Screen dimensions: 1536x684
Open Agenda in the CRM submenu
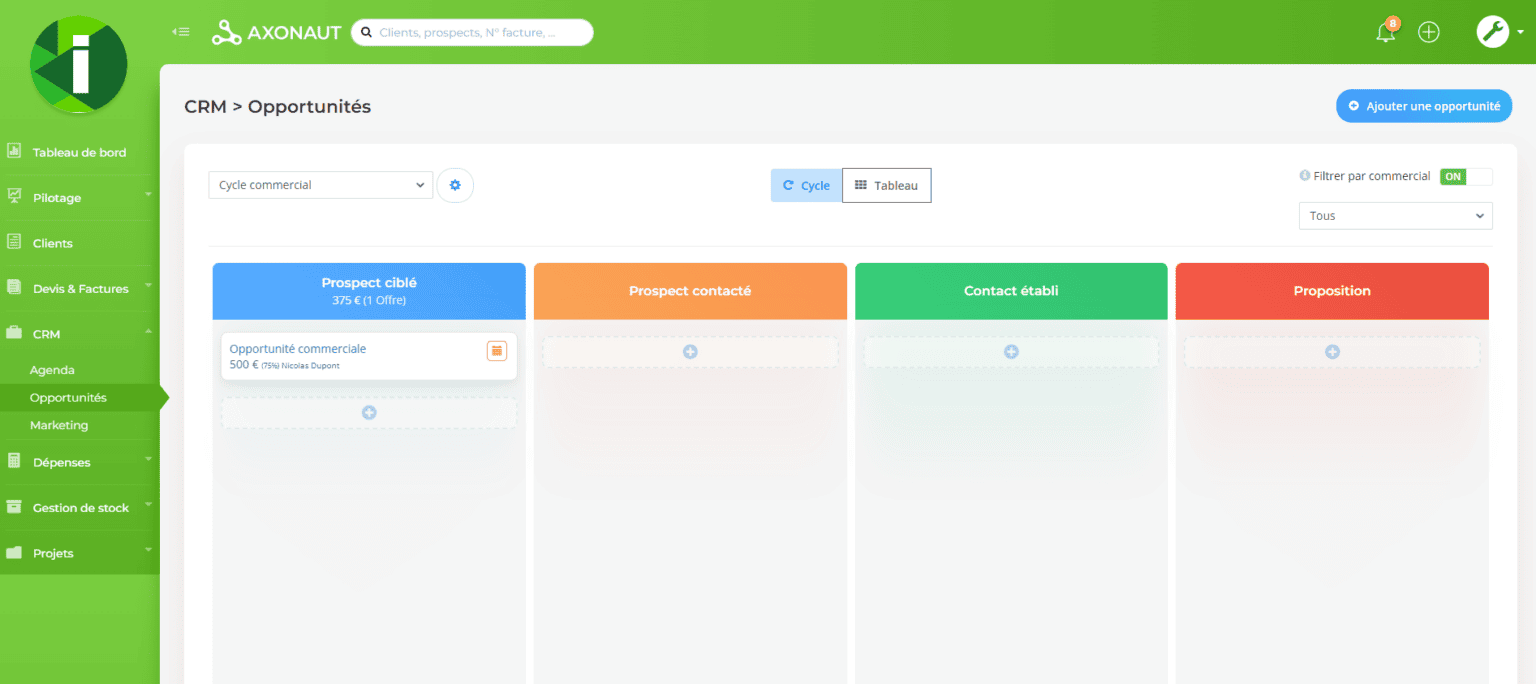[x=52, y=370]
